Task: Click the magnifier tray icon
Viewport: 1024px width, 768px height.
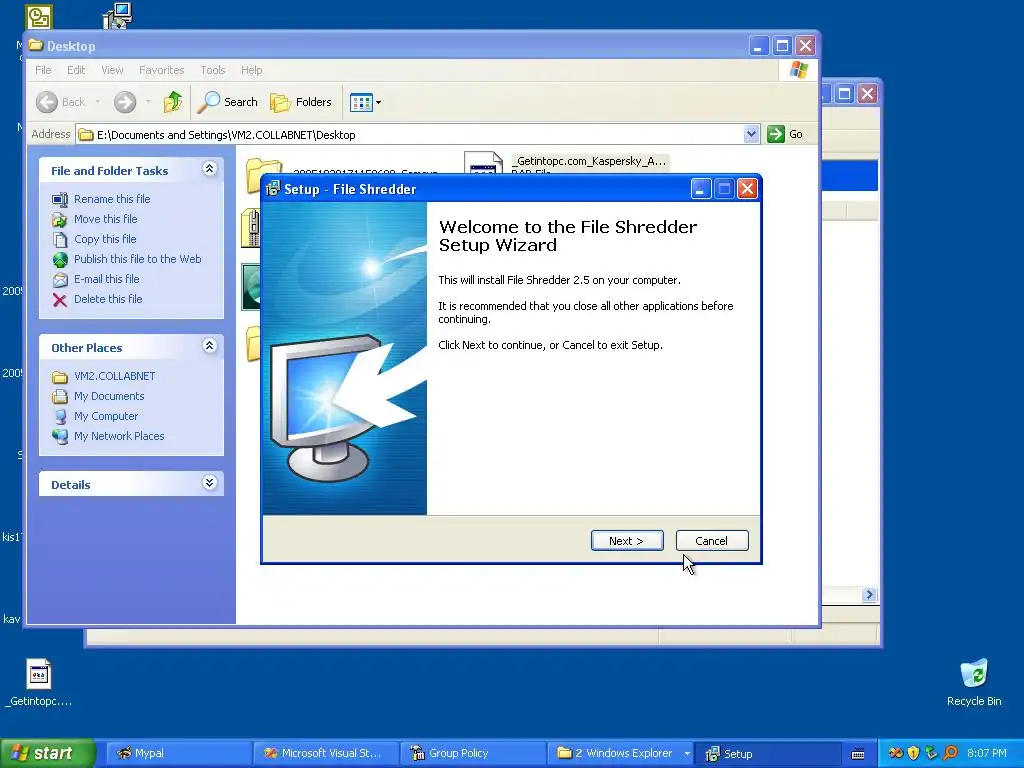Action: pos(950,753)
